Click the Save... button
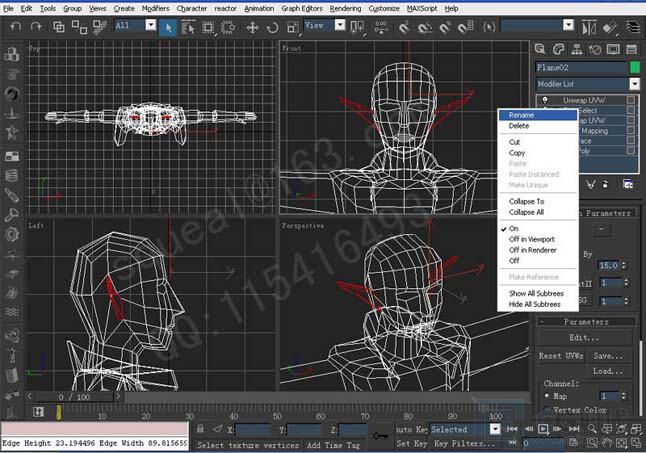The image size is (646, 453). [x=608, y=356]
